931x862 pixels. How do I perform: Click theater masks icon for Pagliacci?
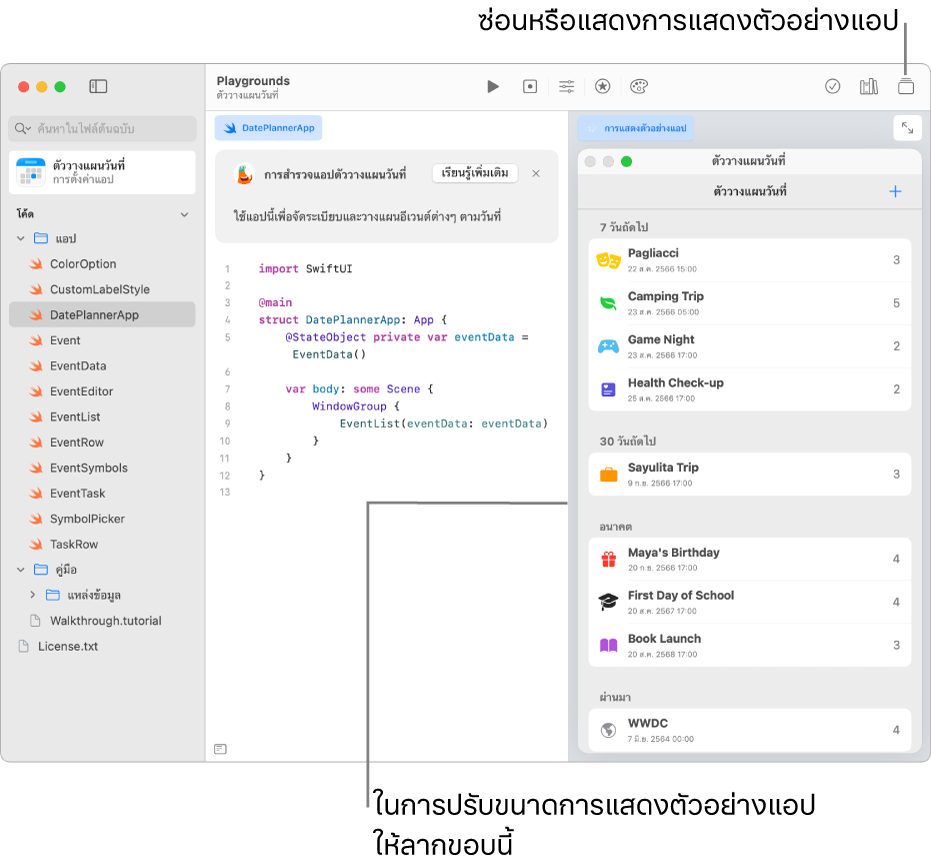609,260
